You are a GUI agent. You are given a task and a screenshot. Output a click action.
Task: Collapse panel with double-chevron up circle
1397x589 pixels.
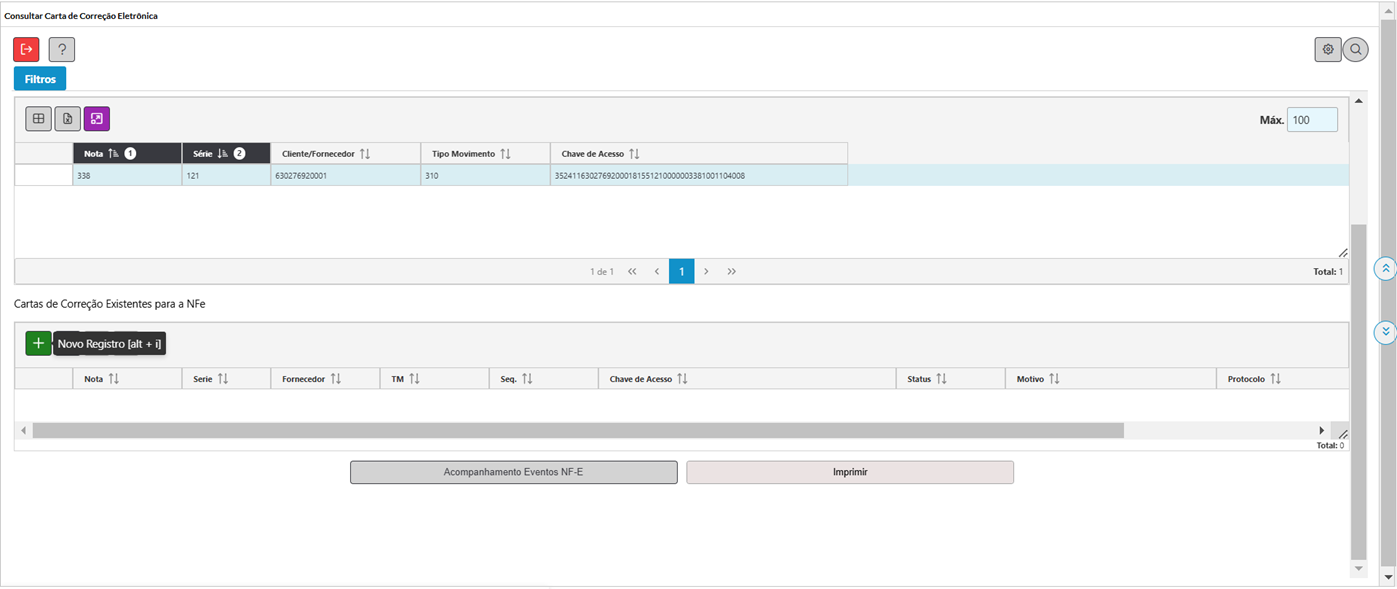point(1385,269)
